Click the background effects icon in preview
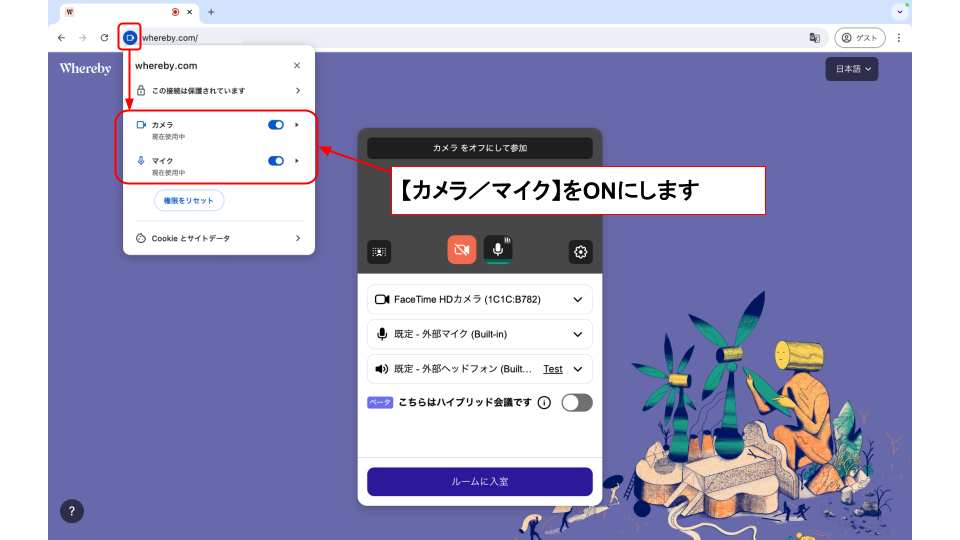Viewport: 960px width, 540px height. [x=379, y=252]
